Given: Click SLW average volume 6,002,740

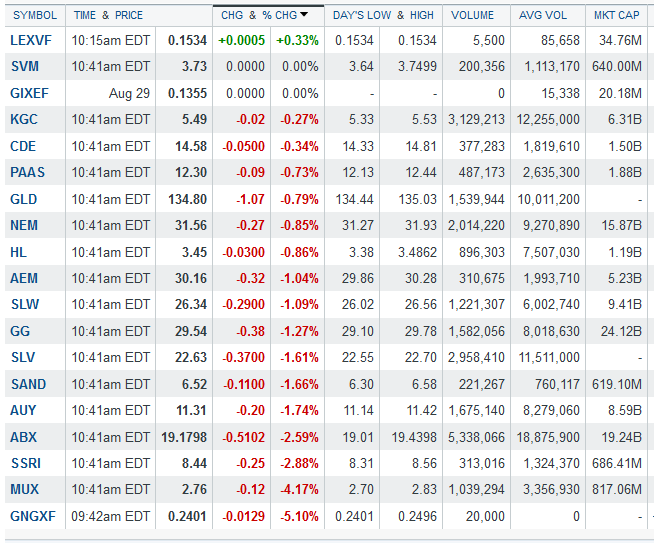Looking at the screenshot, I should 551,304.
